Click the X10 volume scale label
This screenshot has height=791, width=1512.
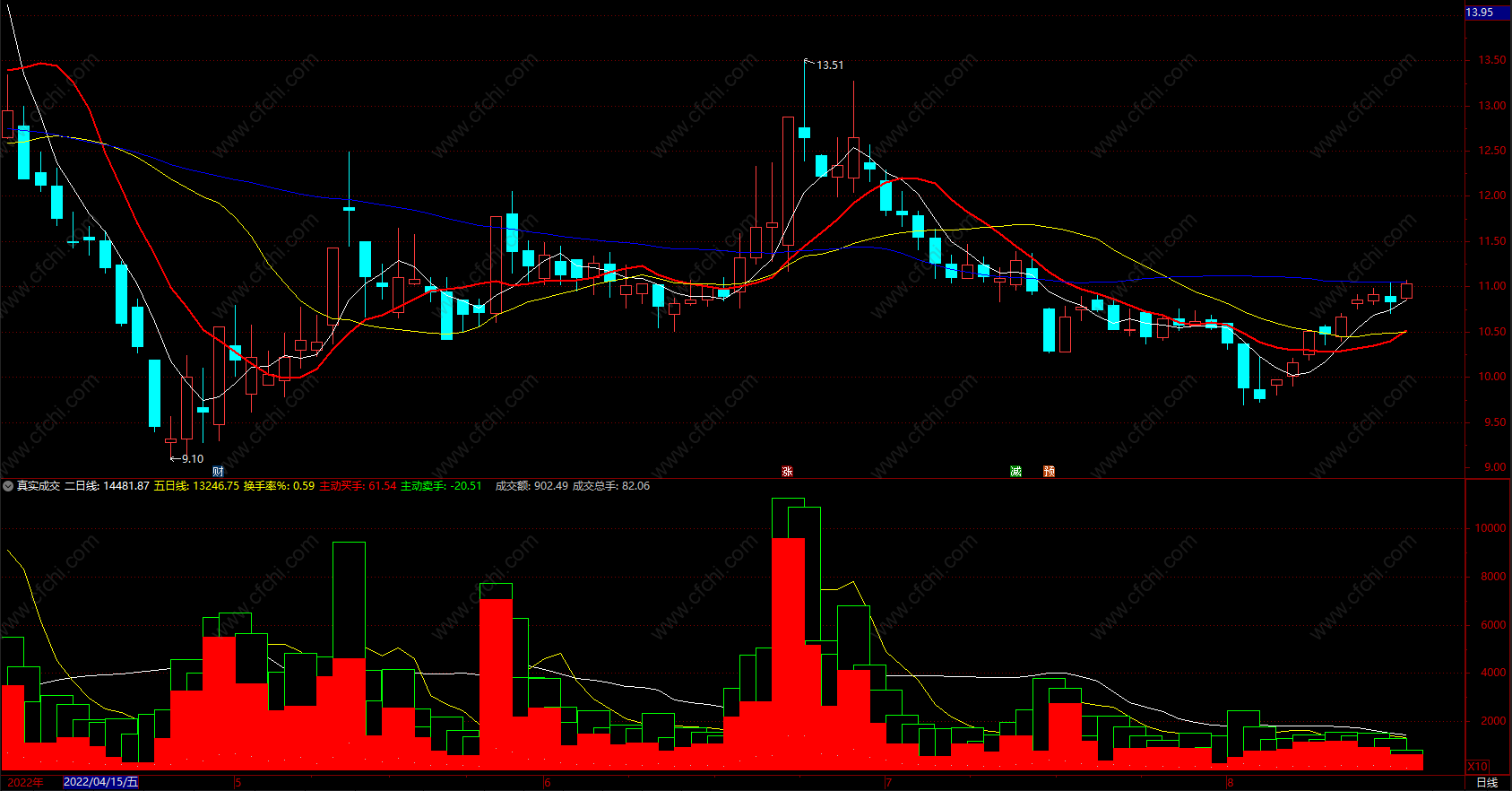pyautogui.click(x=1477, y=767)
